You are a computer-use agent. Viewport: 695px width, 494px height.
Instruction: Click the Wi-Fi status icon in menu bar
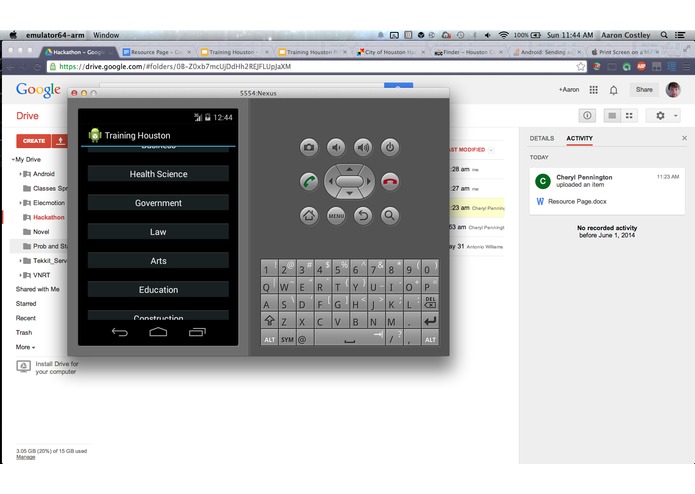pos(503,35)
